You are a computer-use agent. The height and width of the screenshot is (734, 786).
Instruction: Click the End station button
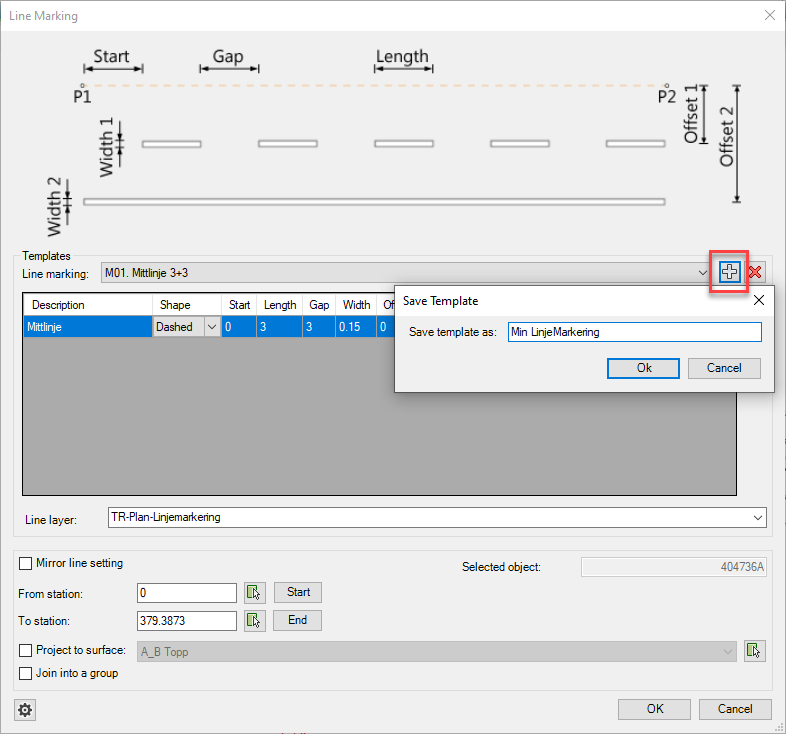pos(297,620)
